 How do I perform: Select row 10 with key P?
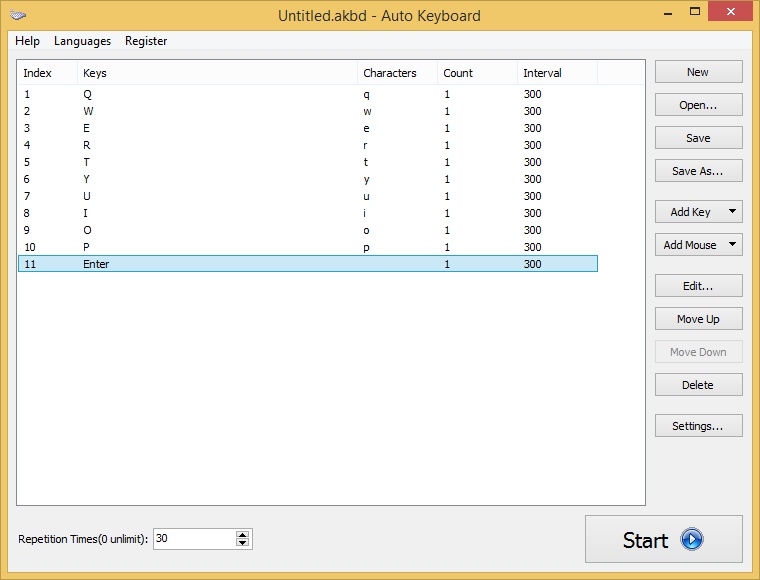[308, 247]
